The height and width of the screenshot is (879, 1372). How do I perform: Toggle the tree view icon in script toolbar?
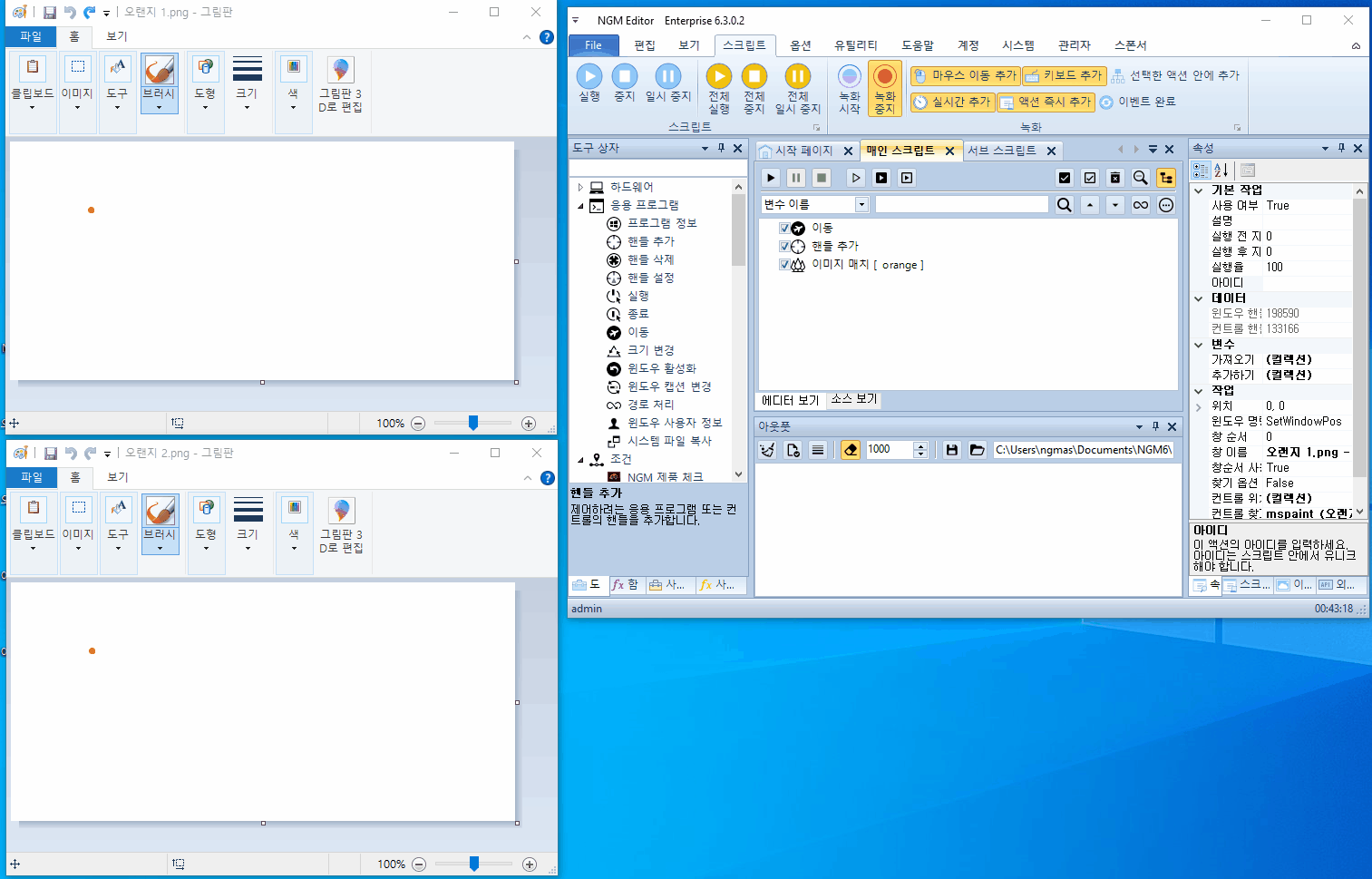pyautogui.click(x=1166, y=178)
